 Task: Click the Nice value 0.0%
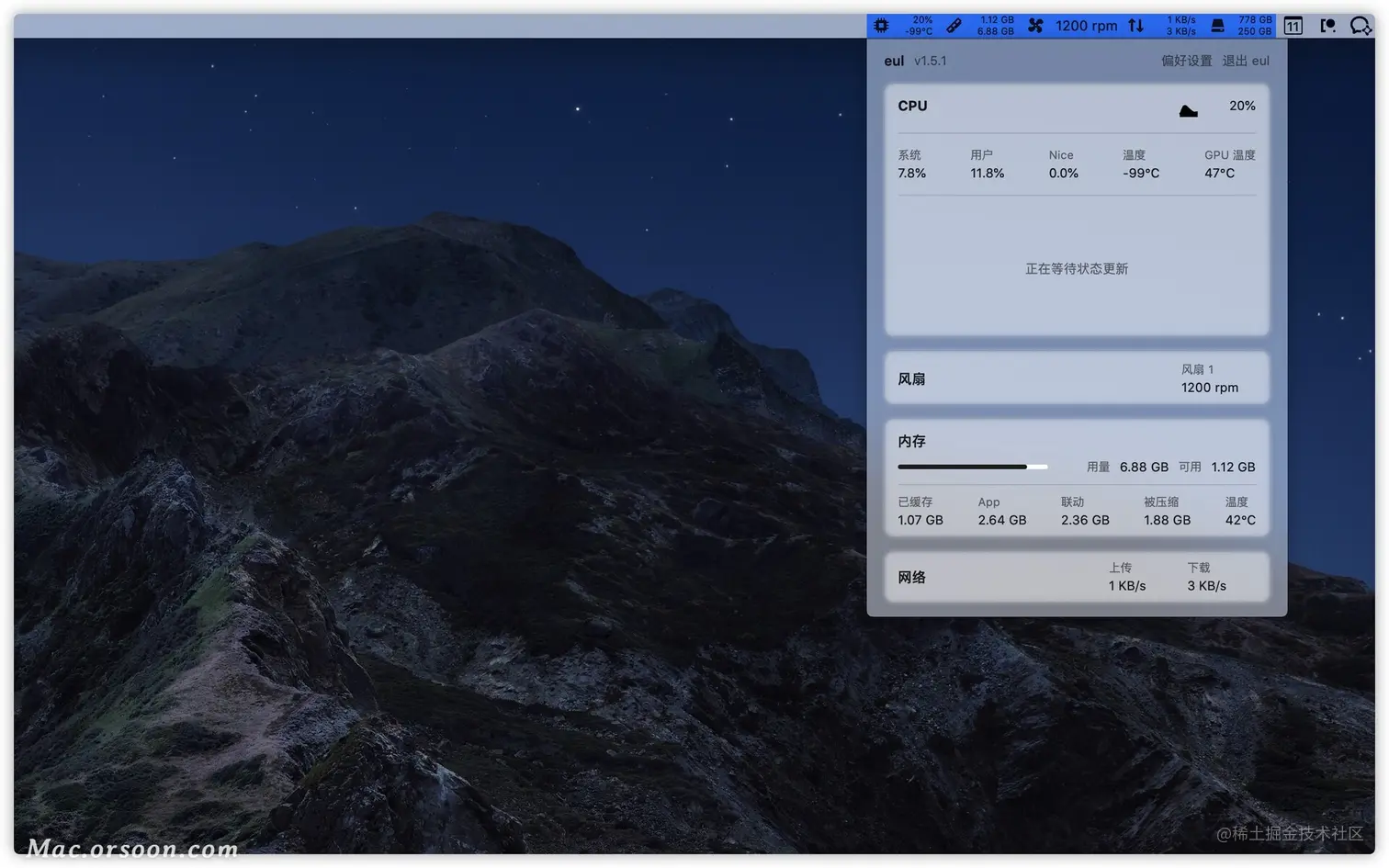tap(1064, 173)
